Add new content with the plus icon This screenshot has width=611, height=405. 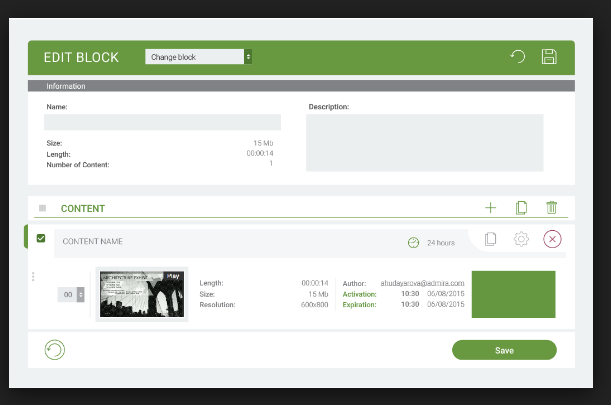[x=490, y=208]
